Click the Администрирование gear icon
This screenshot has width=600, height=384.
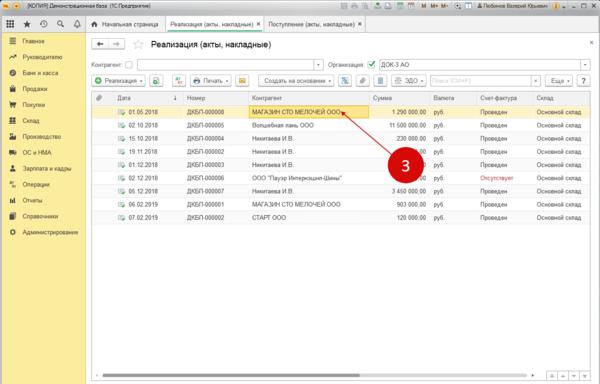[13, 232]
